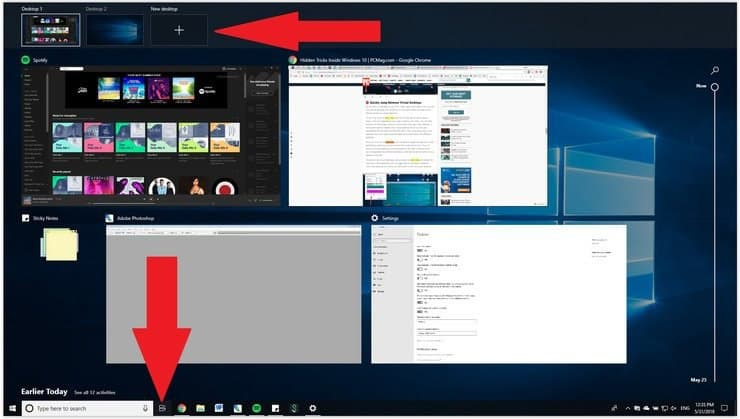Screen dimensions: 740x419
Task: Open the Adobe Photoshop window preview
Action: coord(233,293)
